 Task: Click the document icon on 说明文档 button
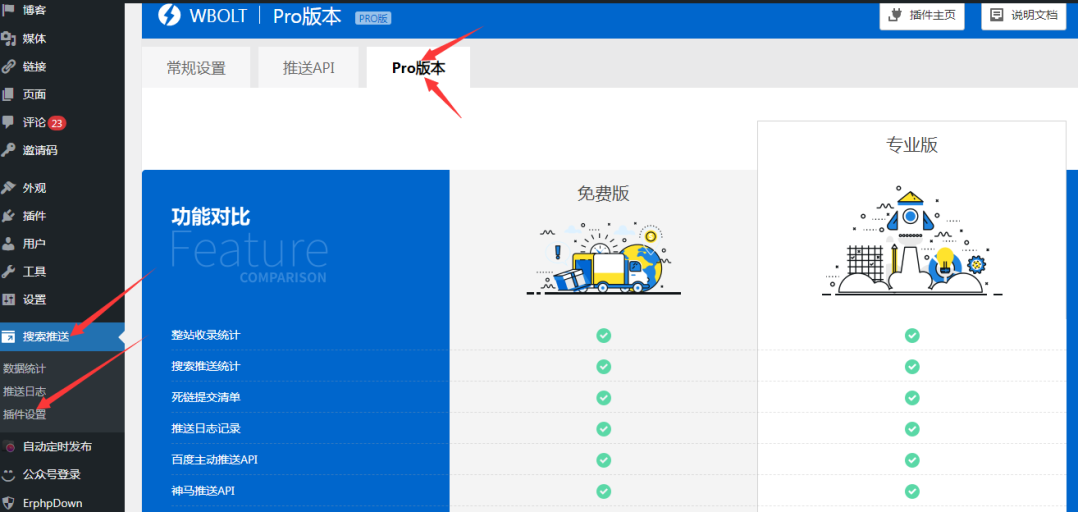point(996,15)
